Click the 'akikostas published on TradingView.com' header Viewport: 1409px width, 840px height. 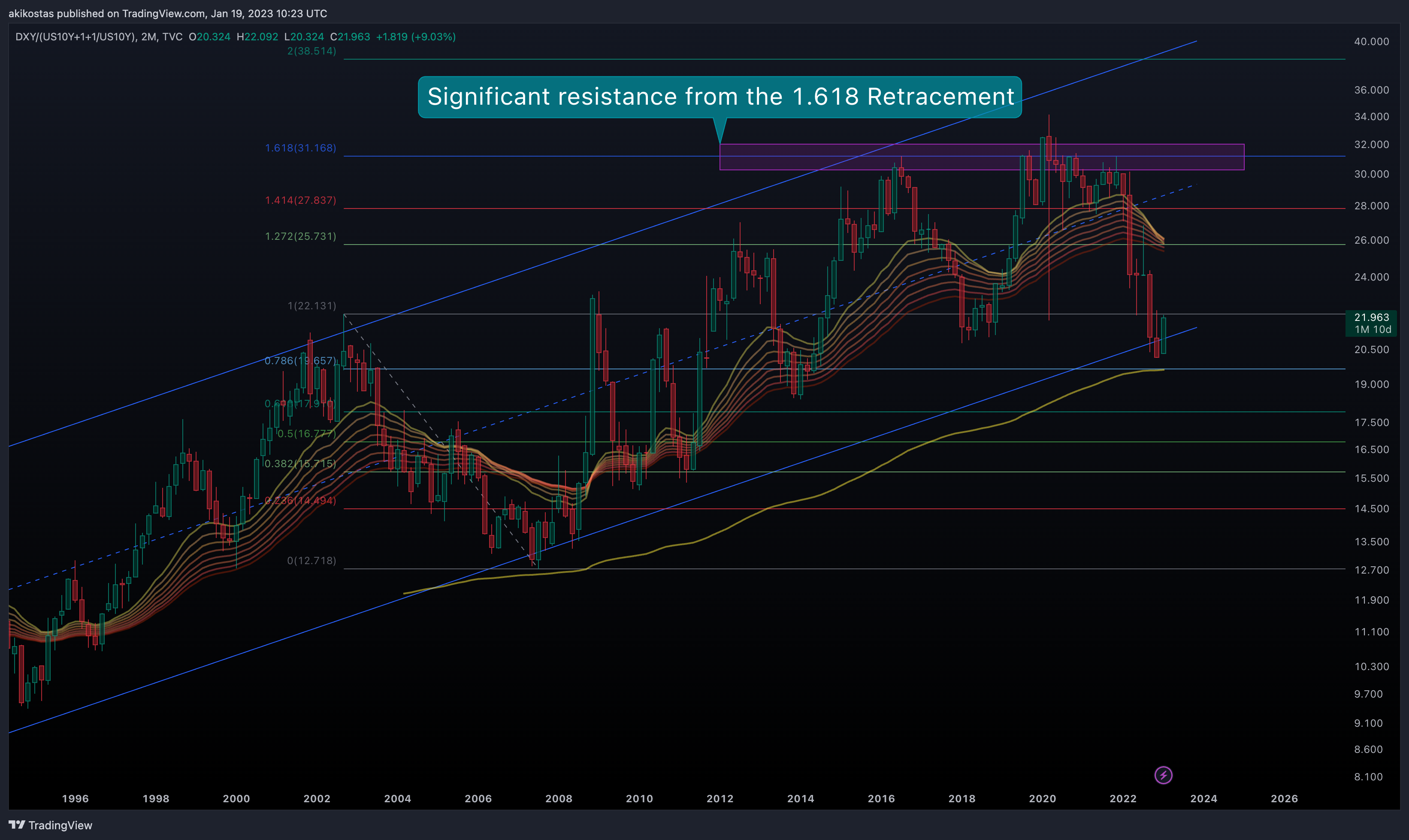pyautogui.click(x=168, y=13)
